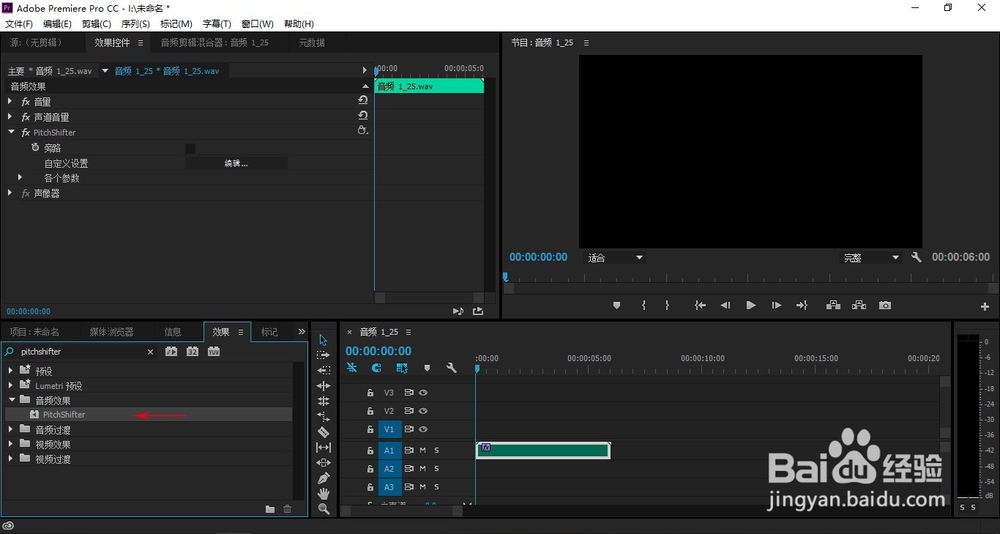The height and width of the screenshot is (534, 1000).
Task: Collapse the 音频效果 folder
Action: (11, 400)
